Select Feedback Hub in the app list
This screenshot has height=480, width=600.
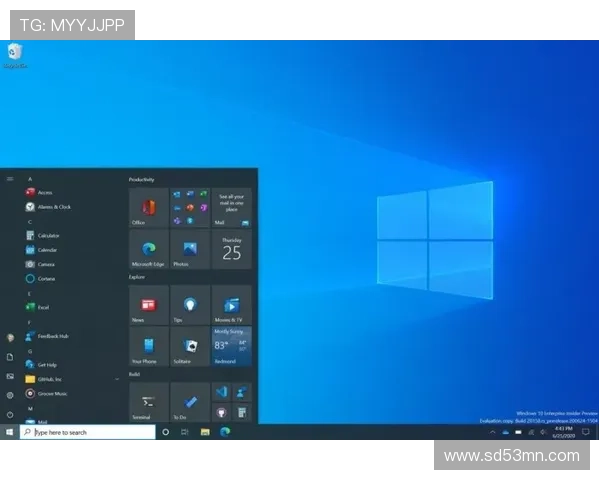click(52, 336)
